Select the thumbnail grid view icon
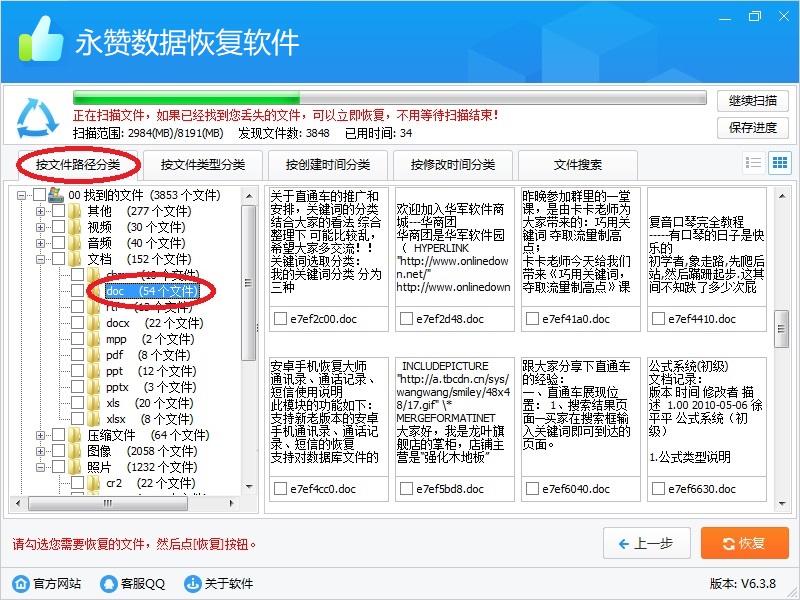 pyautogui.click(x=779, y=163)
